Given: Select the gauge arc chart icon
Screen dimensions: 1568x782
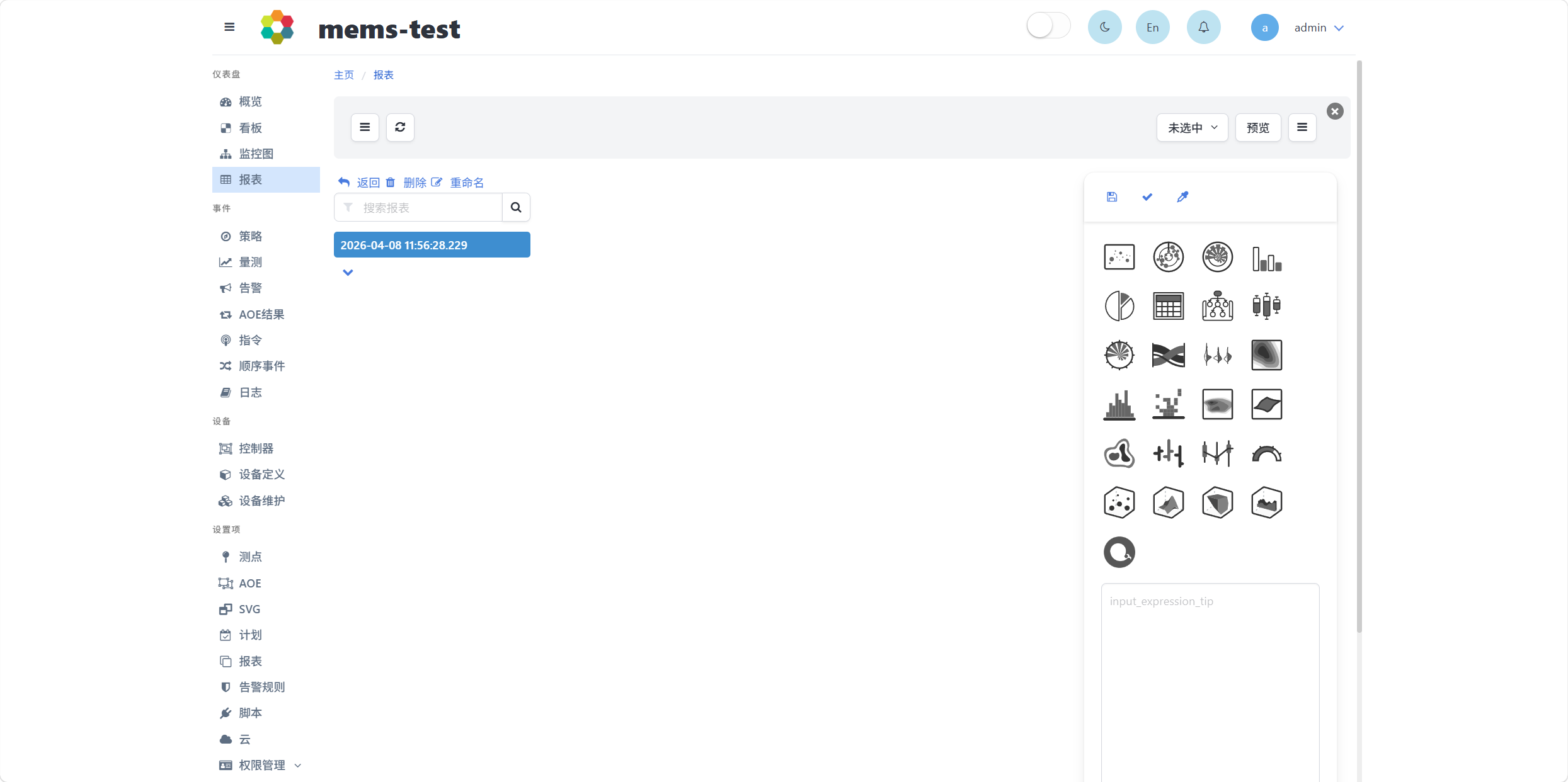Looking at the screenshot, I should pyautogui.click(x=1267, y=454).
